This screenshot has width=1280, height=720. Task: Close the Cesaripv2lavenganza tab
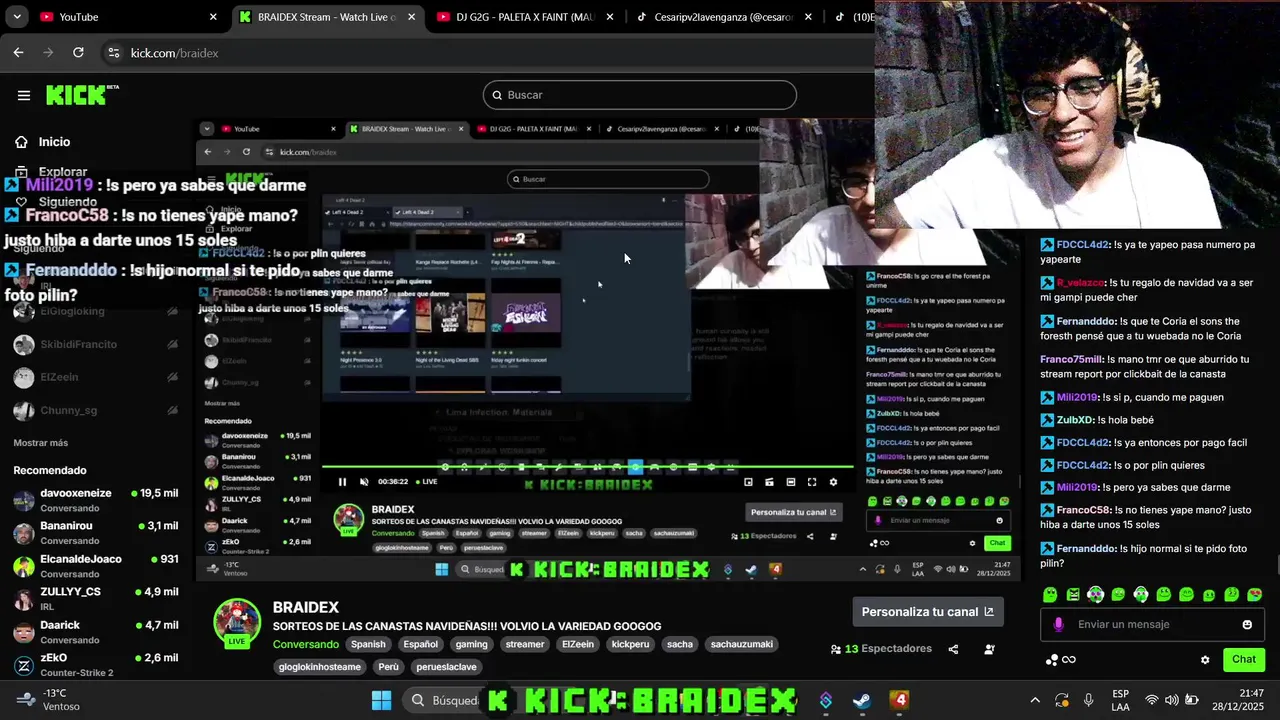click(809, 17)
